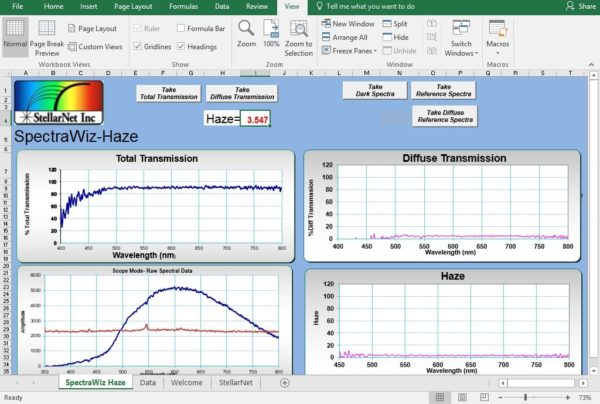Switch to the Welcome sheet tab
Screen dimensions: 600x404
pyautogui.click(x=187, y=383)
